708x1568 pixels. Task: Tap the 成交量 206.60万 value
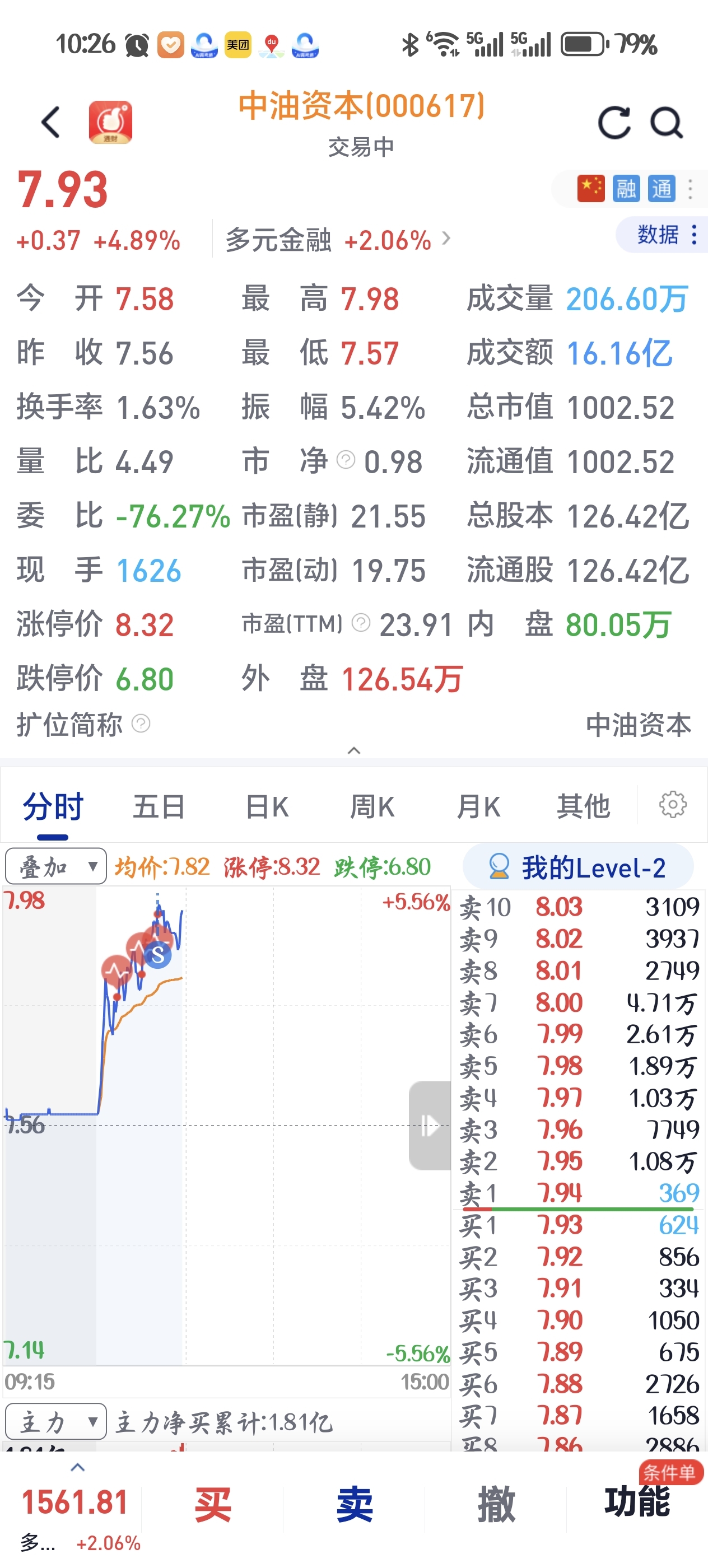[x=627, y=299]
